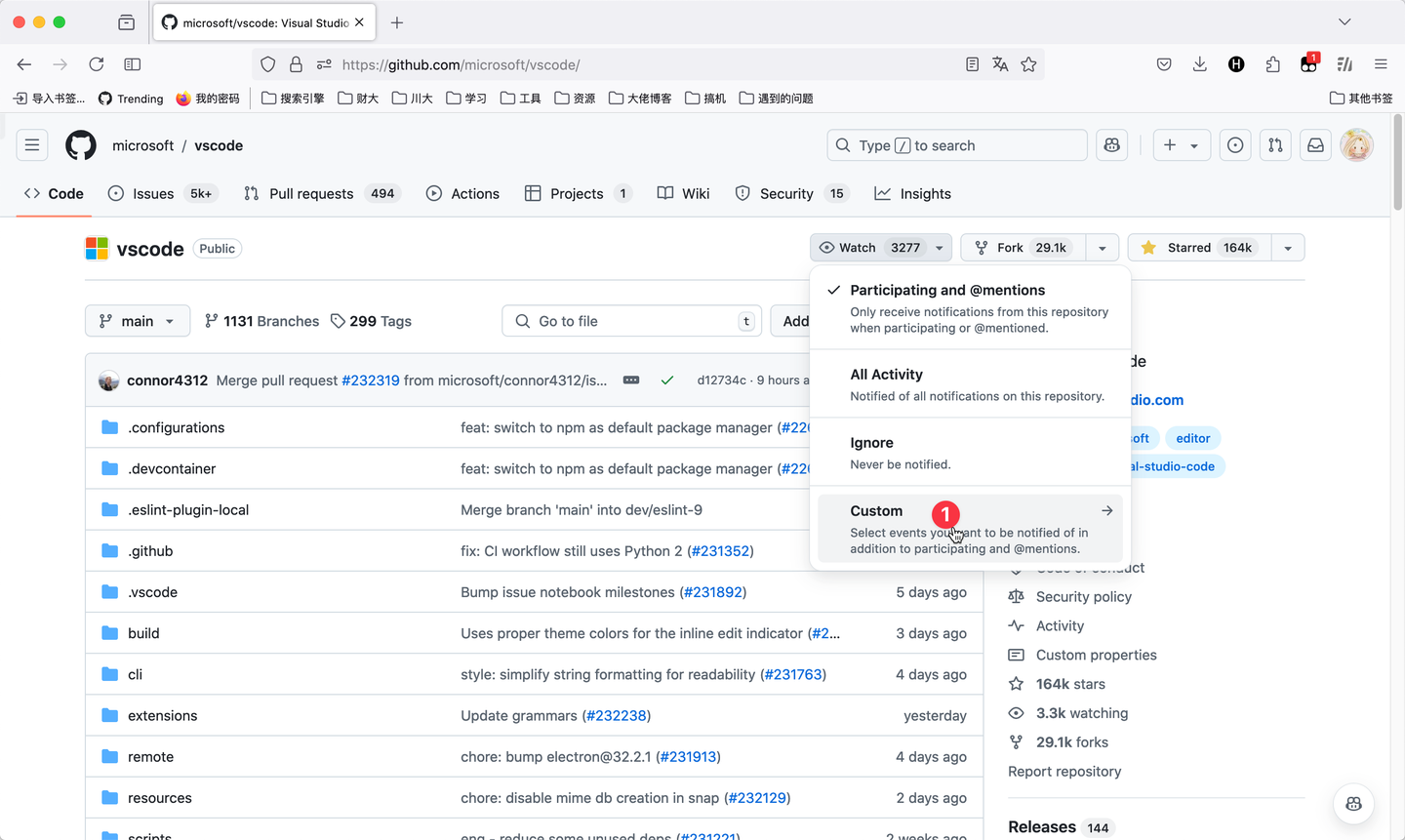The height and width of the screenshot is (840, 1405).
Task: Go to the GitHub homepage logo
Action: click(x=81, y=145)
